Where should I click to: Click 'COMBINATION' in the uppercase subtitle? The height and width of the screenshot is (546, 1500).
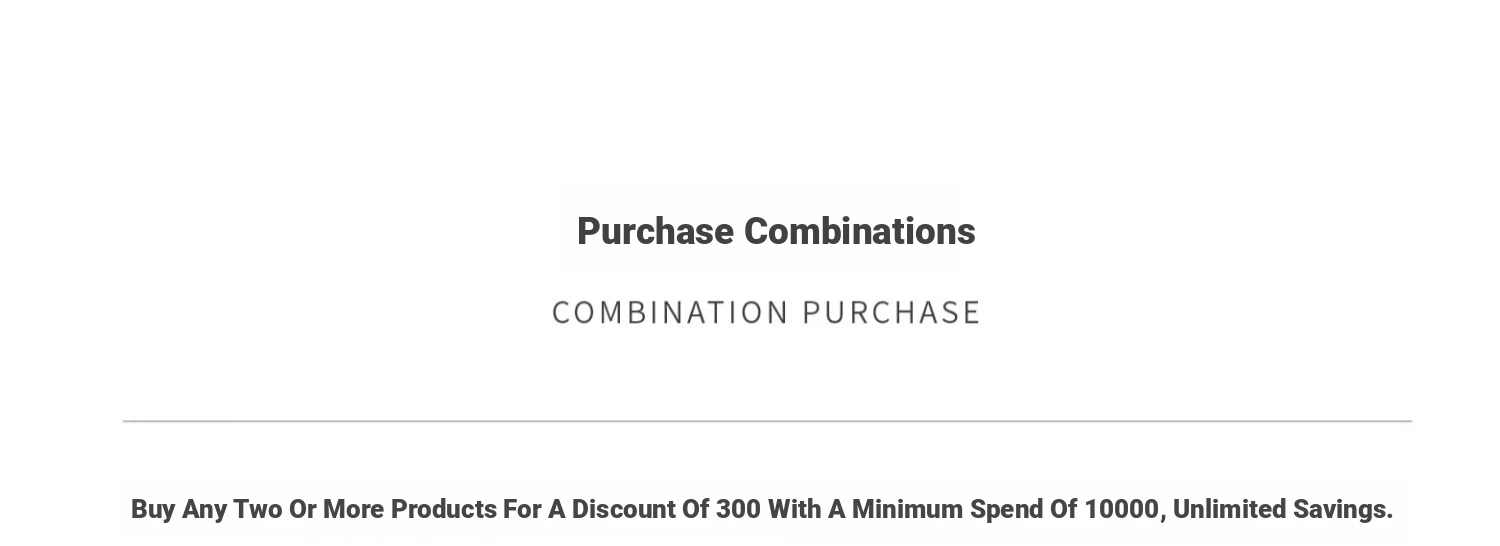671,312
